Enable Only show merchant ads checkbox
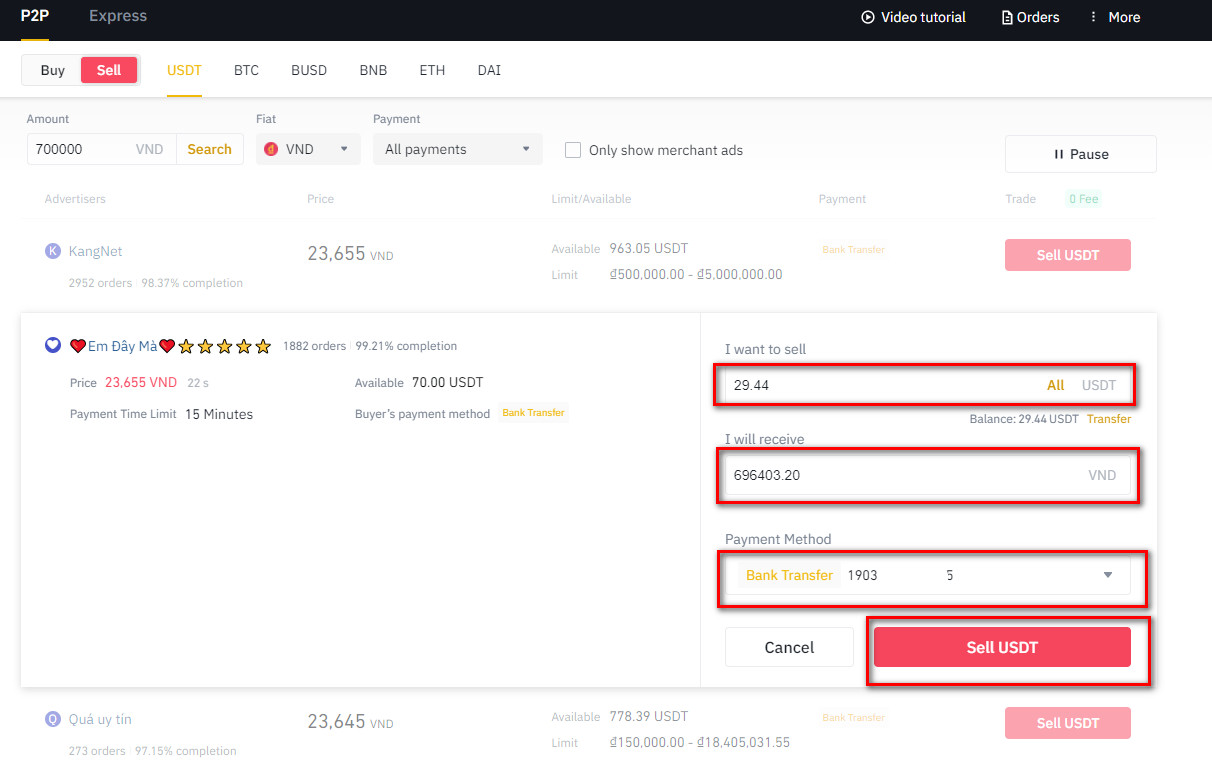This screenshot has height=760, width=1212. (x=573, y=150)
